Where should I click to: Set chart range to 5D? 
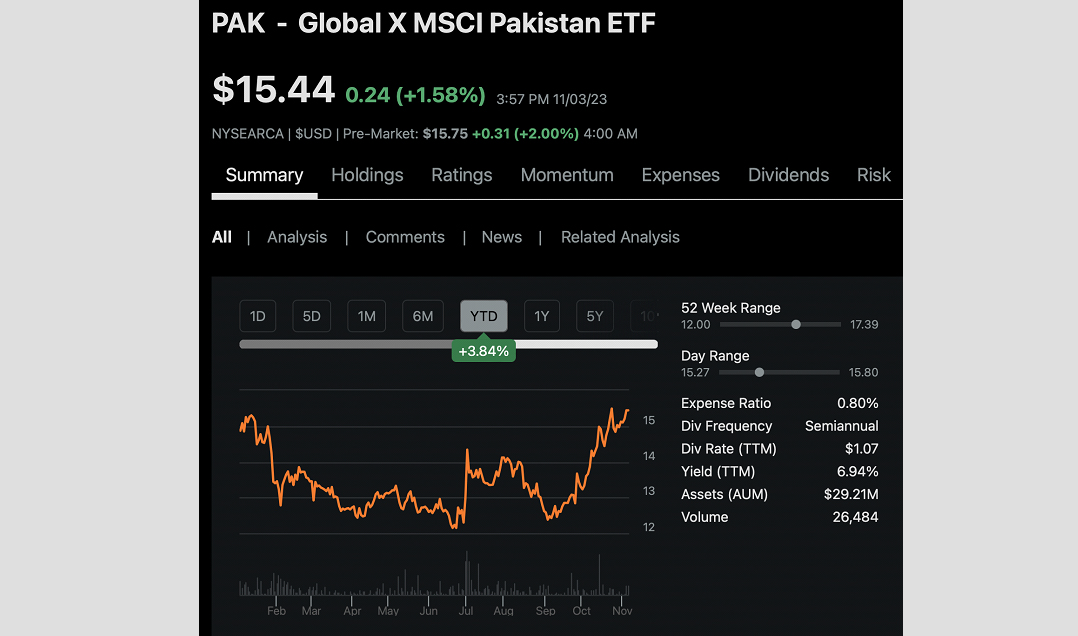click(x=312, y=316)
